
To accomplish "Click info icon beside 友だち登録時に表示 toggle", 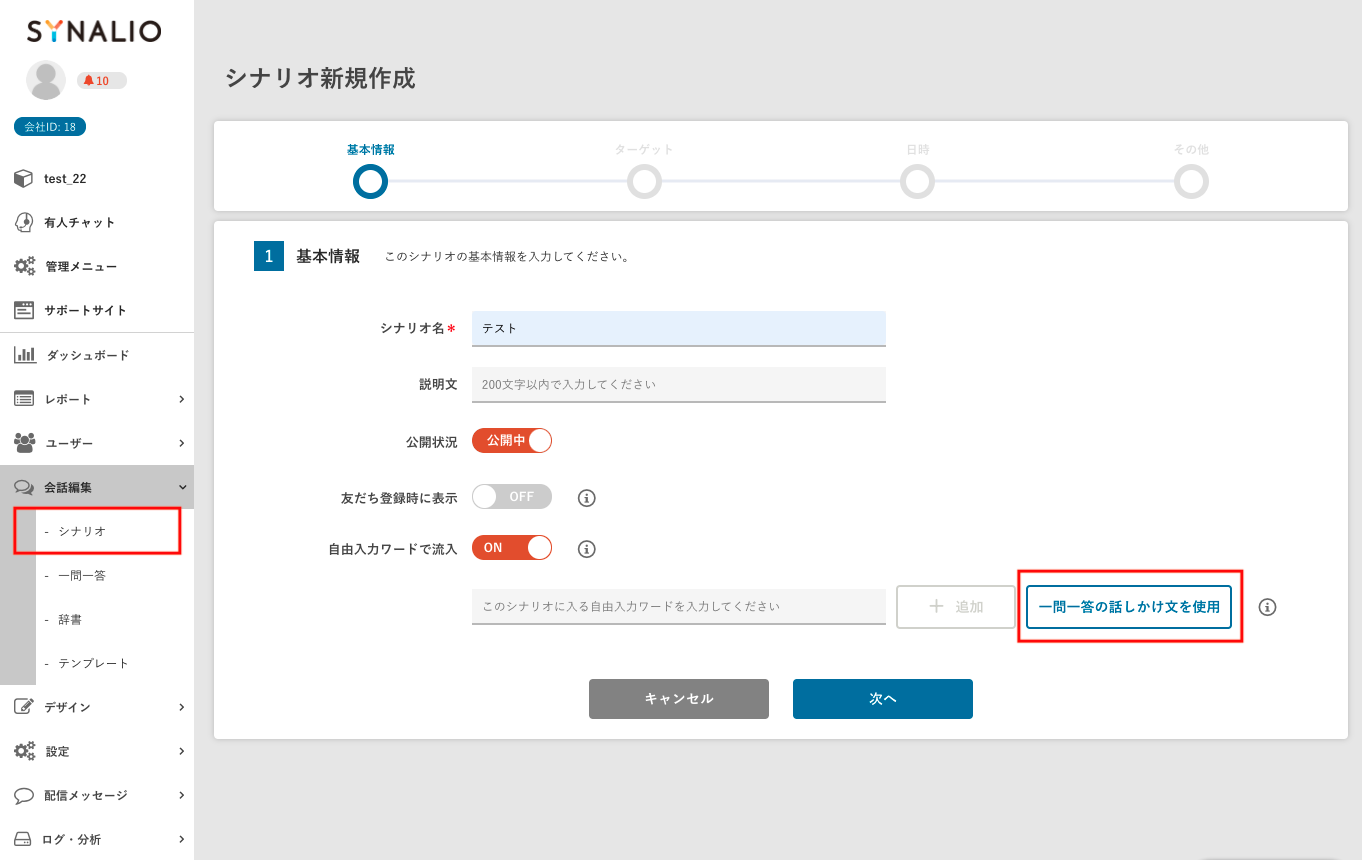I will pyautogui.click(x=587, y=498).
